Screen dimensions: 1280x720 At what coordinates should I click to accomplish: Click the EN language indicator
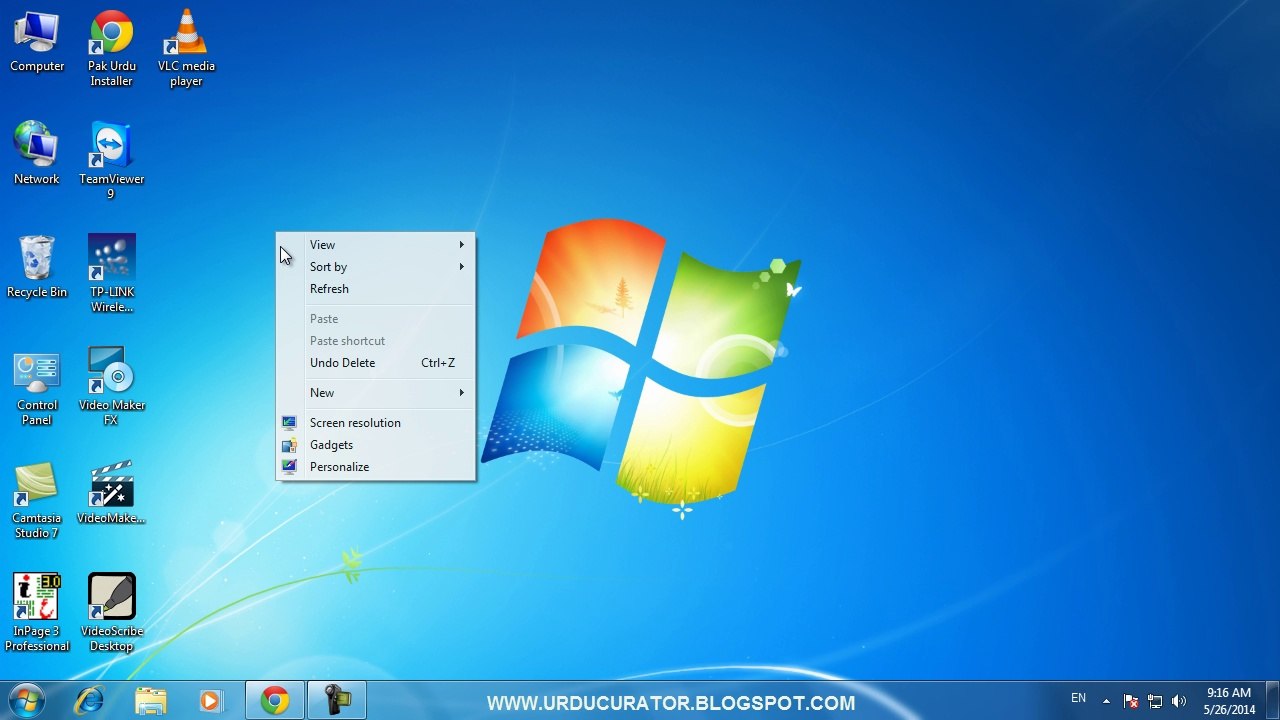(x=1078, y=699)
